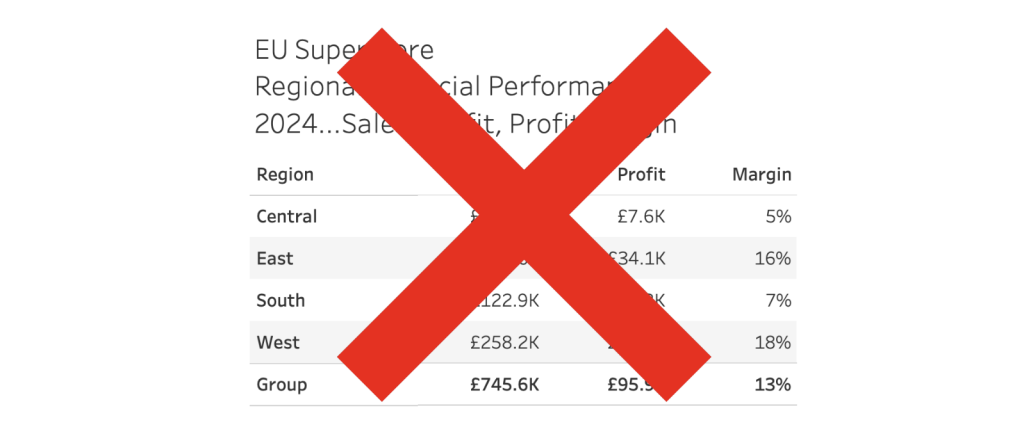
Task: Click West sales value £258.2K
Action: click(x=504, y=342)
